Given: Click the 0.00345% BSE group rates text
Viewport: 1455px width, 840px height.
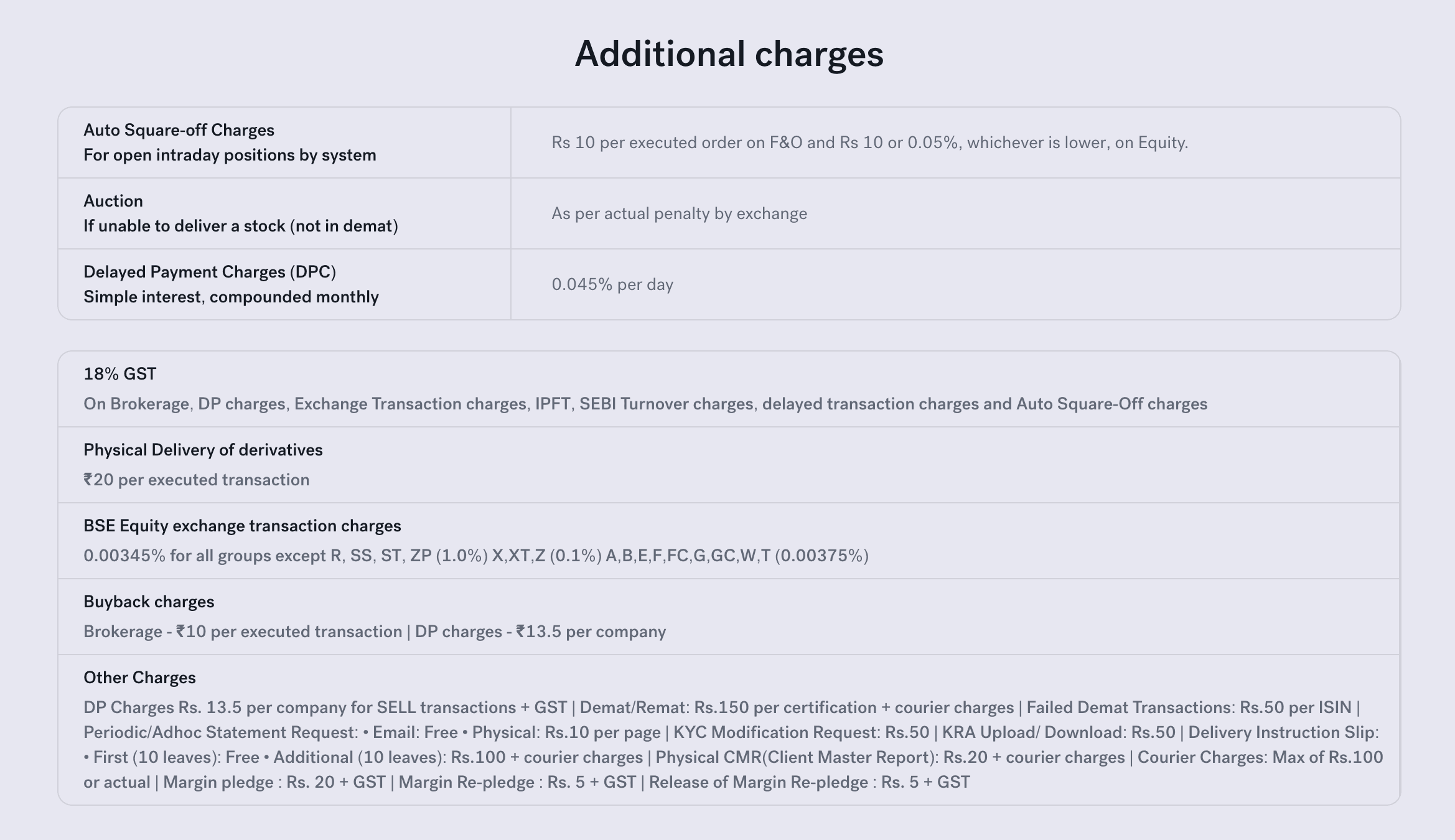Looking at the screenshot, I should 475,556.
